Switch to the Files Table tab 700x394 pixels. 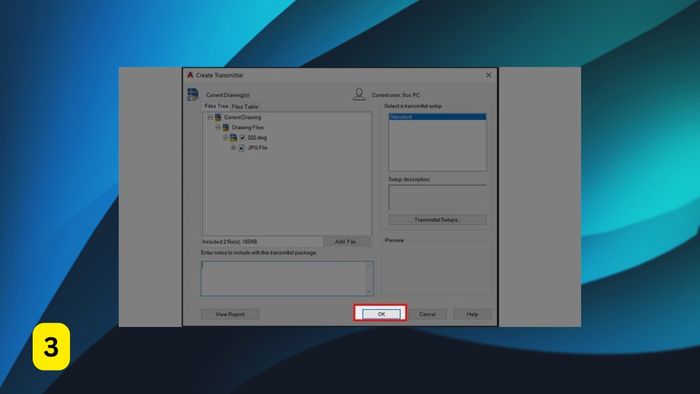245,107
